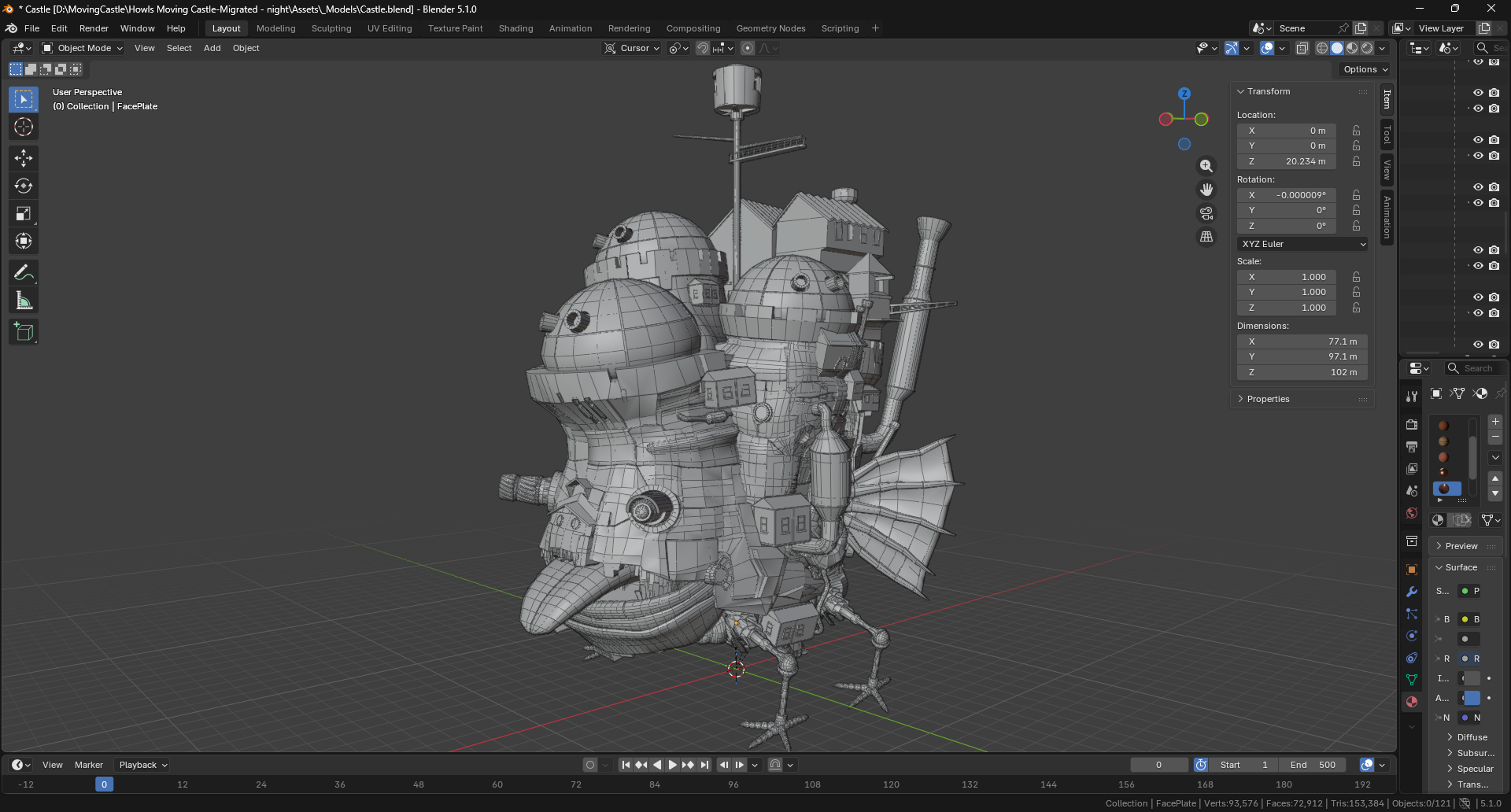This screenshot has width=1511, height=812.
Task: Select the Select Box tool in the toolbar
Action: pyautogui.click(x=24, y=99)
